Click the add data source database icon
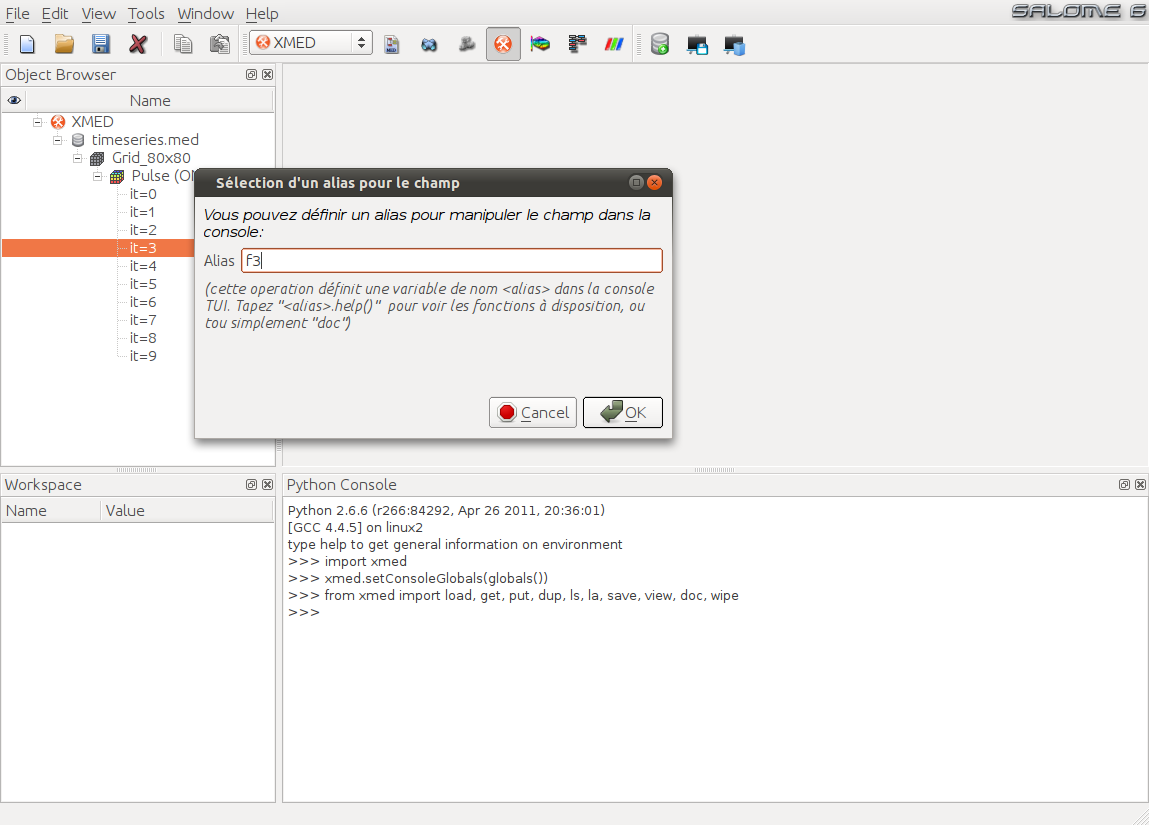The width and height of the screenshot is (1149, 825). point(660,44)
